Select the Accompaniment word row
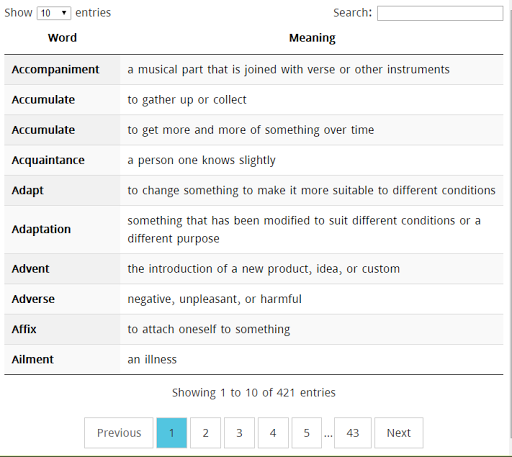This screenshot has width=512, height=457. point(254,70)
